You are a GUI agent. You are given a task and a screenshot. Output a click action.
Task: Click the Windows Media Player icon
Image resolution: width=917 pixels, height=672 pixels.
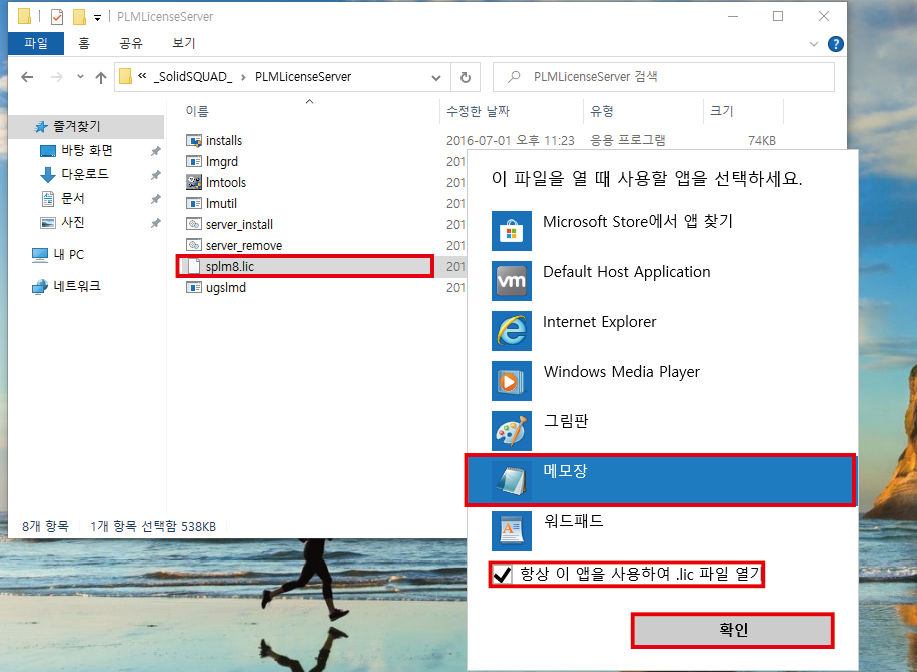(512, 381)
